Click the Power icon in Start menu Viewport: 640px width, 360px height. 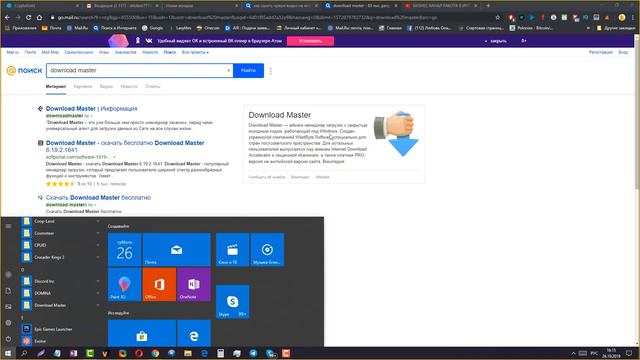(8, 339)
